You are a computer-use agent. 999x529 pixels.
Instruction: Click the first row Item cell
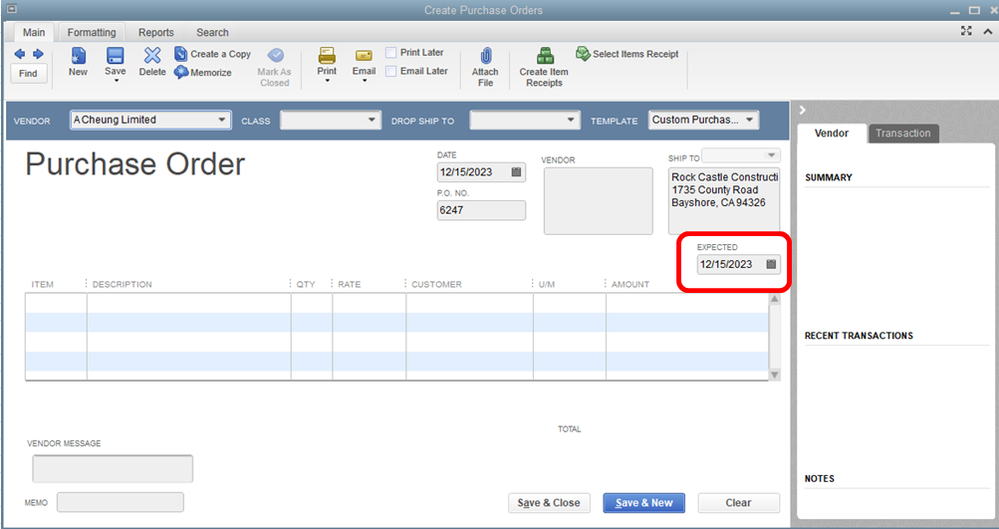pos(56,303)
